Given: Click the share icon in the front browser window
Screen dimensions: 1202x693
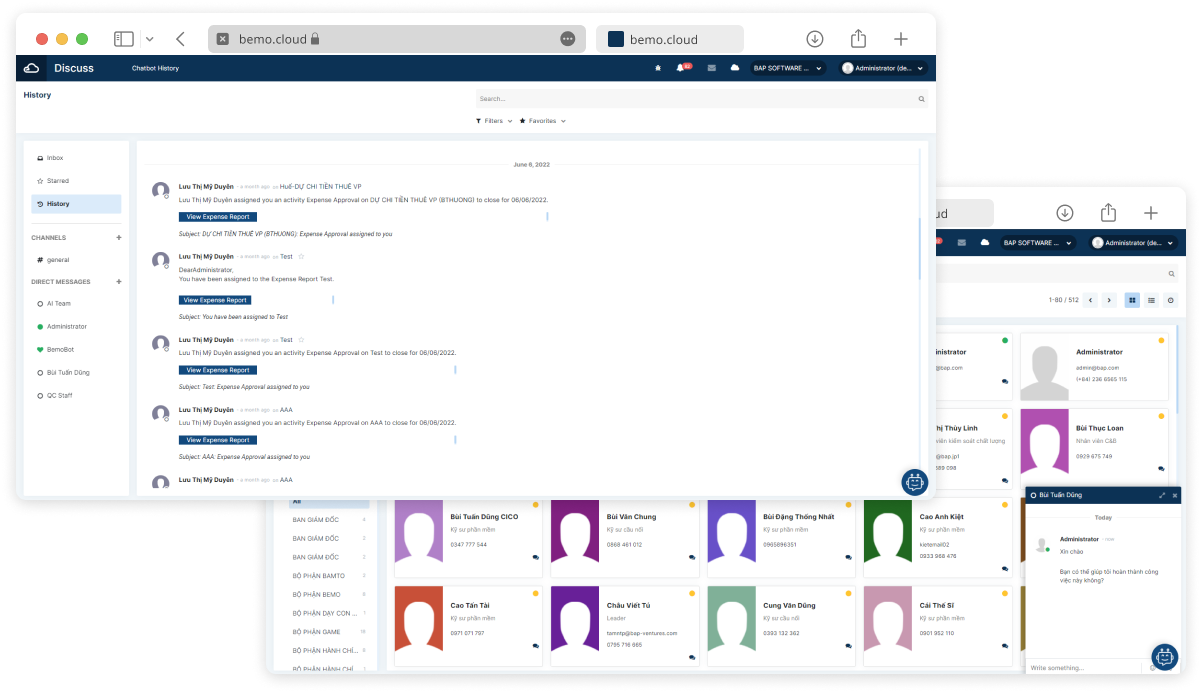Looking at the screenshot, I should 858,38.
